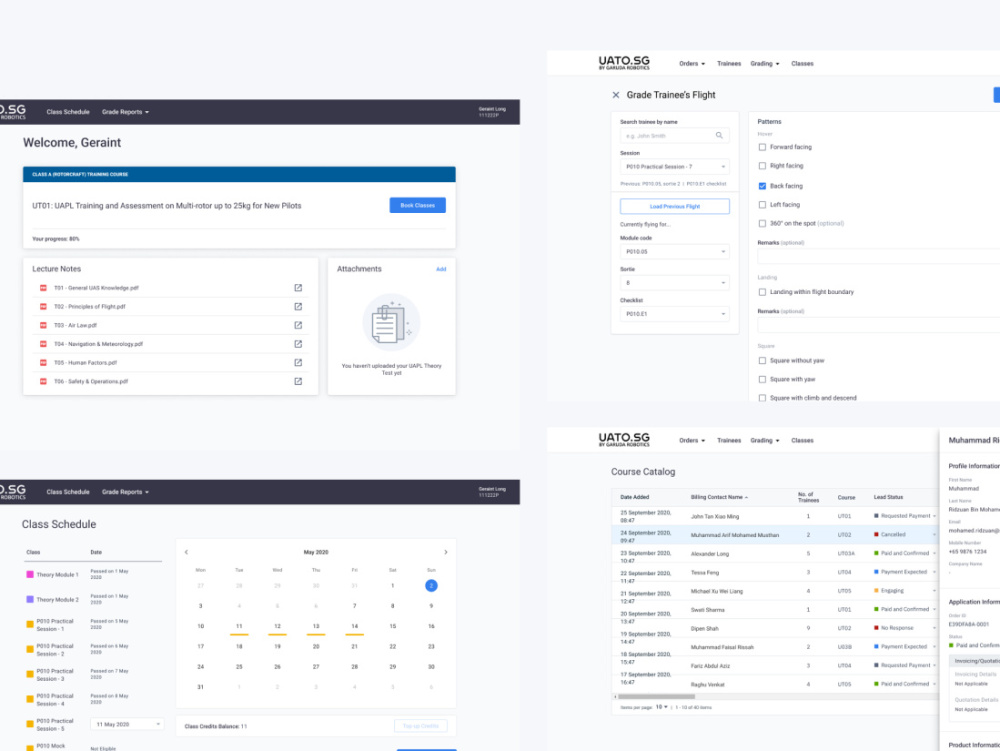Open the Module code dropdown showing P010.05
The image size is (1000, 751).
(675, 251)
